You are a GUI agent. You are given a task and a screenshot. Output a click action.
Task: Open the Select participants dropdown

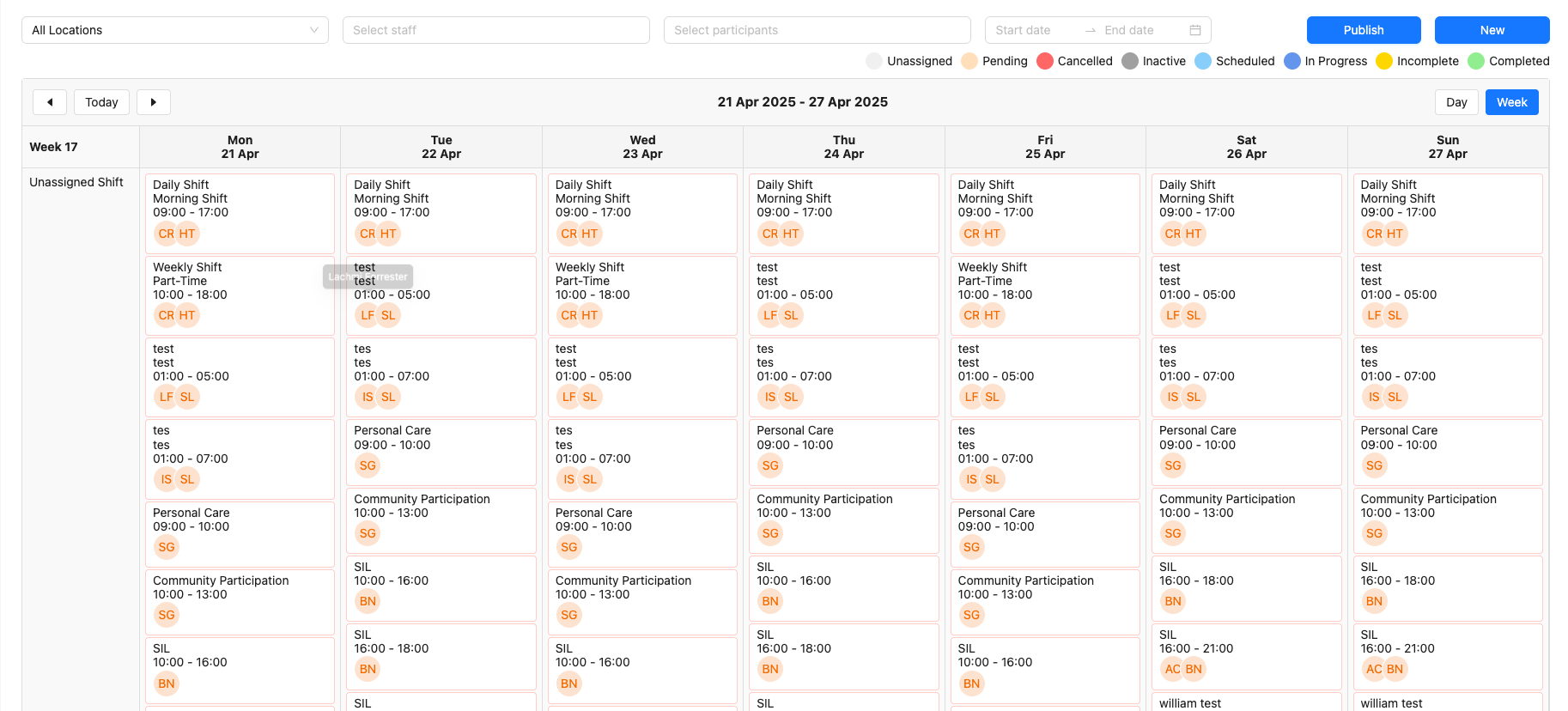(817, 30)
